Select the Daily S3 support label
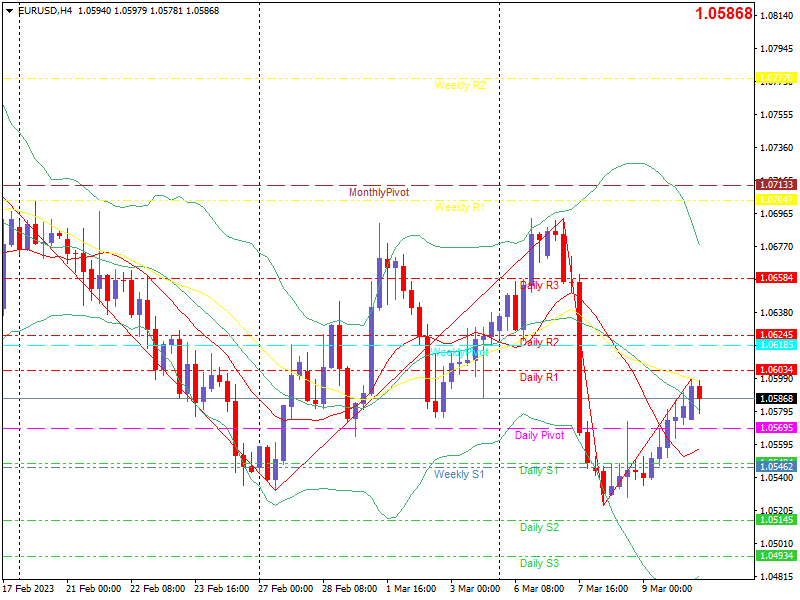 pos(539,563)
